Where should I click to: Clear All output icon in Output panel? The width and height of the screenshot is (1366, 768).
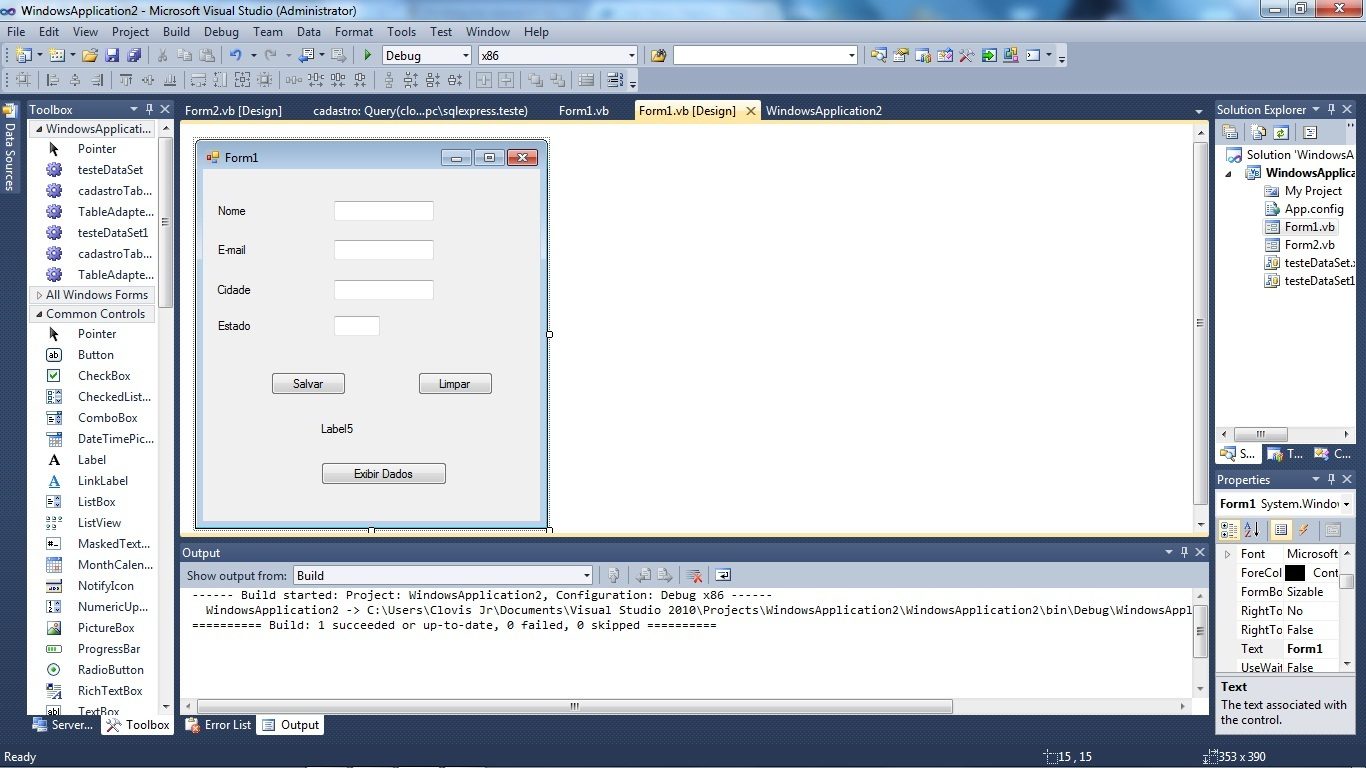pyautogui.click(x=693, y=575)
